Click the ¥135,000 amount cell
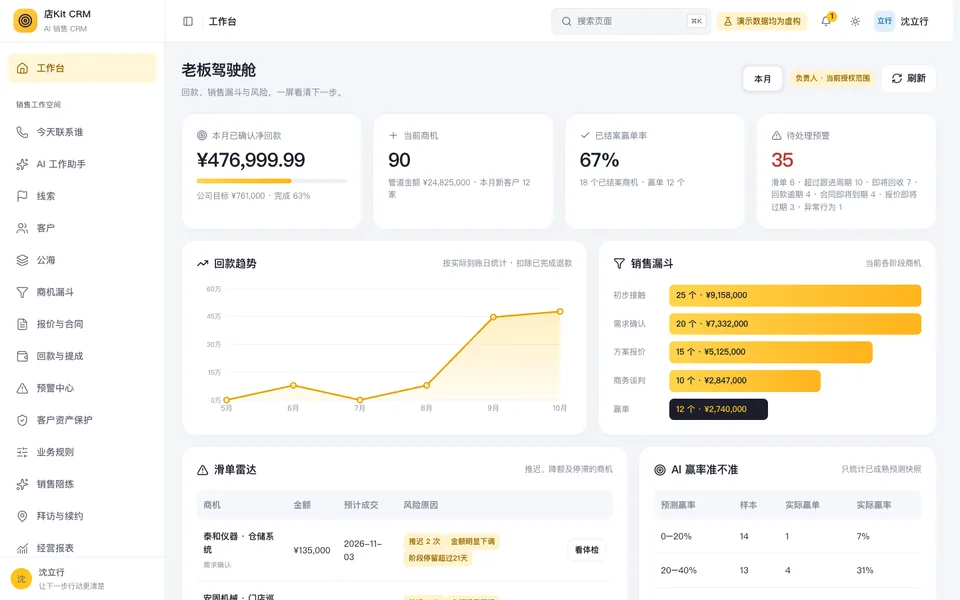Image resolution: width=960 pixels, height=600 pixels. (x=312, y=550)
